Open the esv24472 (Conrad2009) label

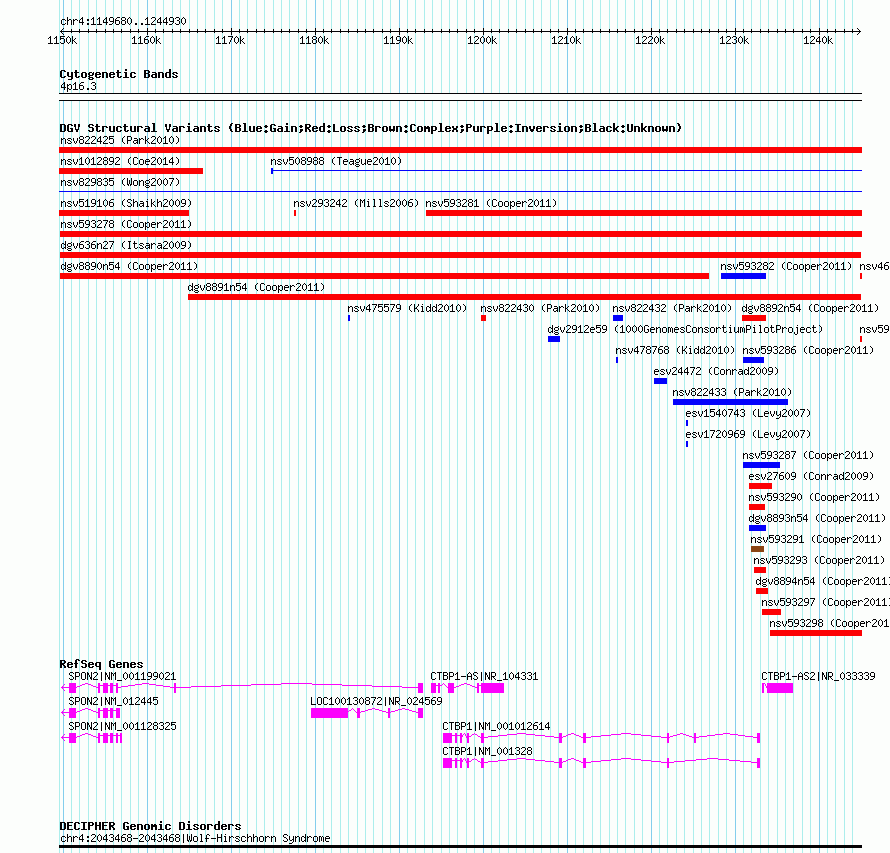tap(716, 371)
